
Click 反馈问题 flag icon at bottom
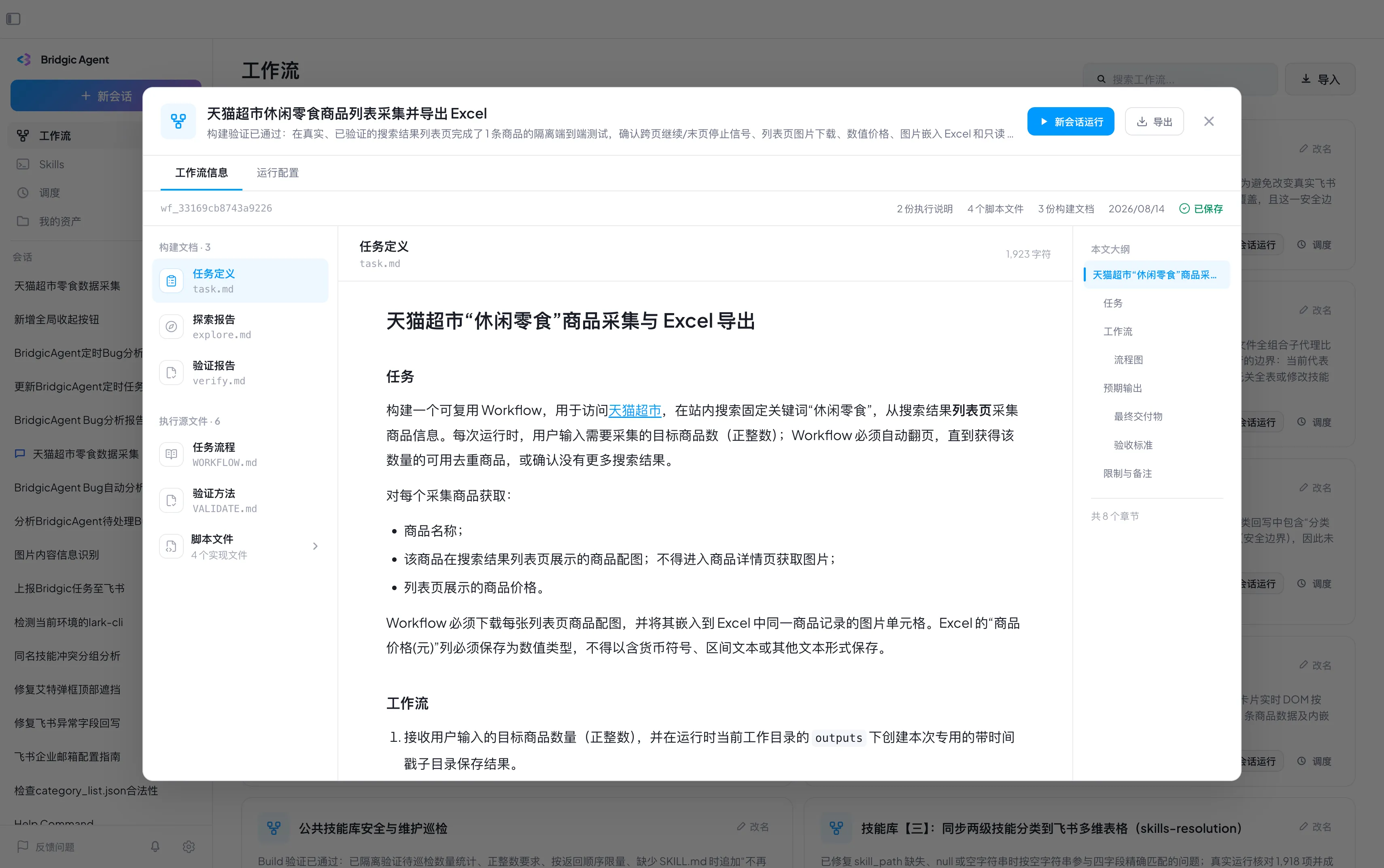[23, 846]
